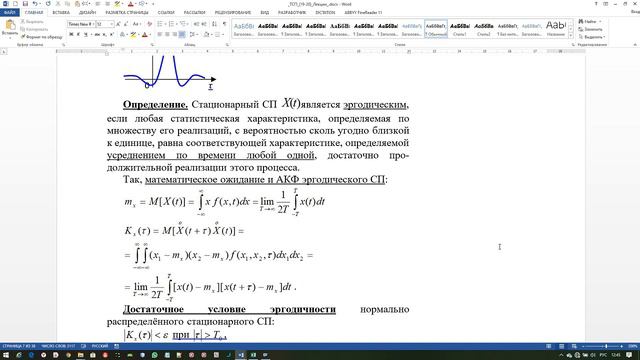Open the Выделить (Select) dropdown

[x=592, y=37]
